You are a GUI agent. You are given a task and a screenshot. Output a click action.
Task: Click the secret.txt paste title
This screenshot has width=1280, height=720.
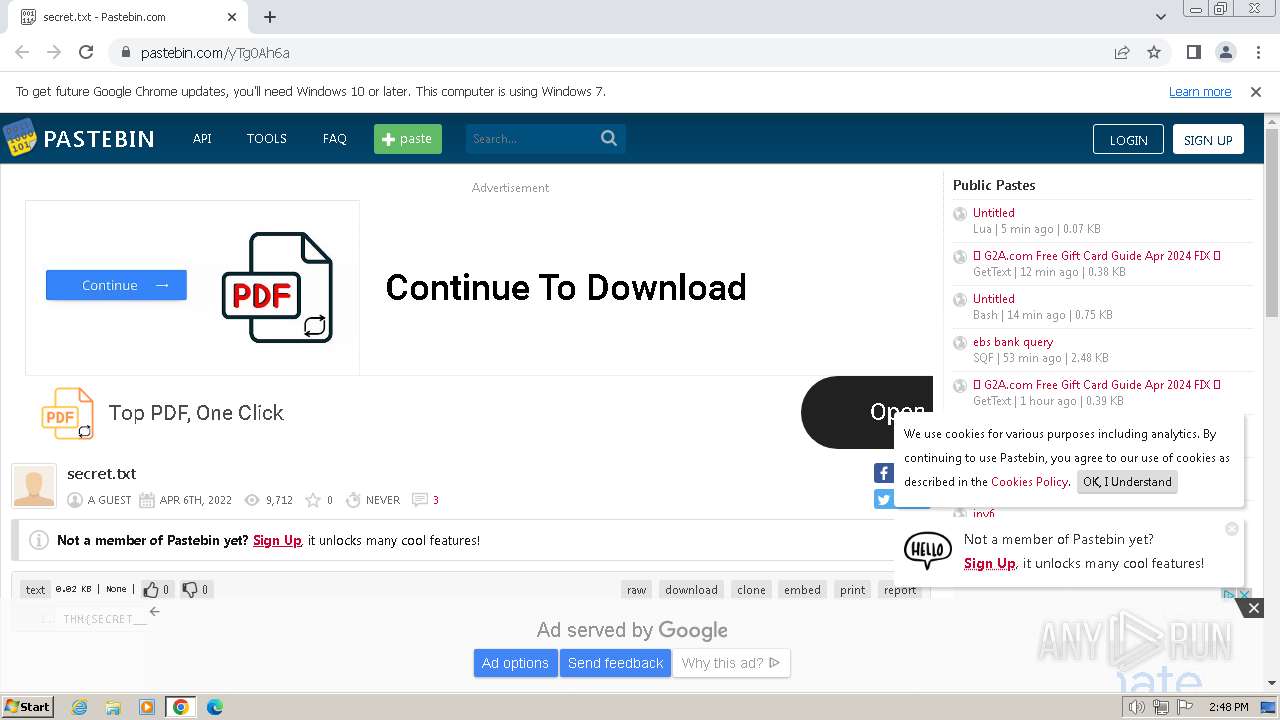[101, 474]
